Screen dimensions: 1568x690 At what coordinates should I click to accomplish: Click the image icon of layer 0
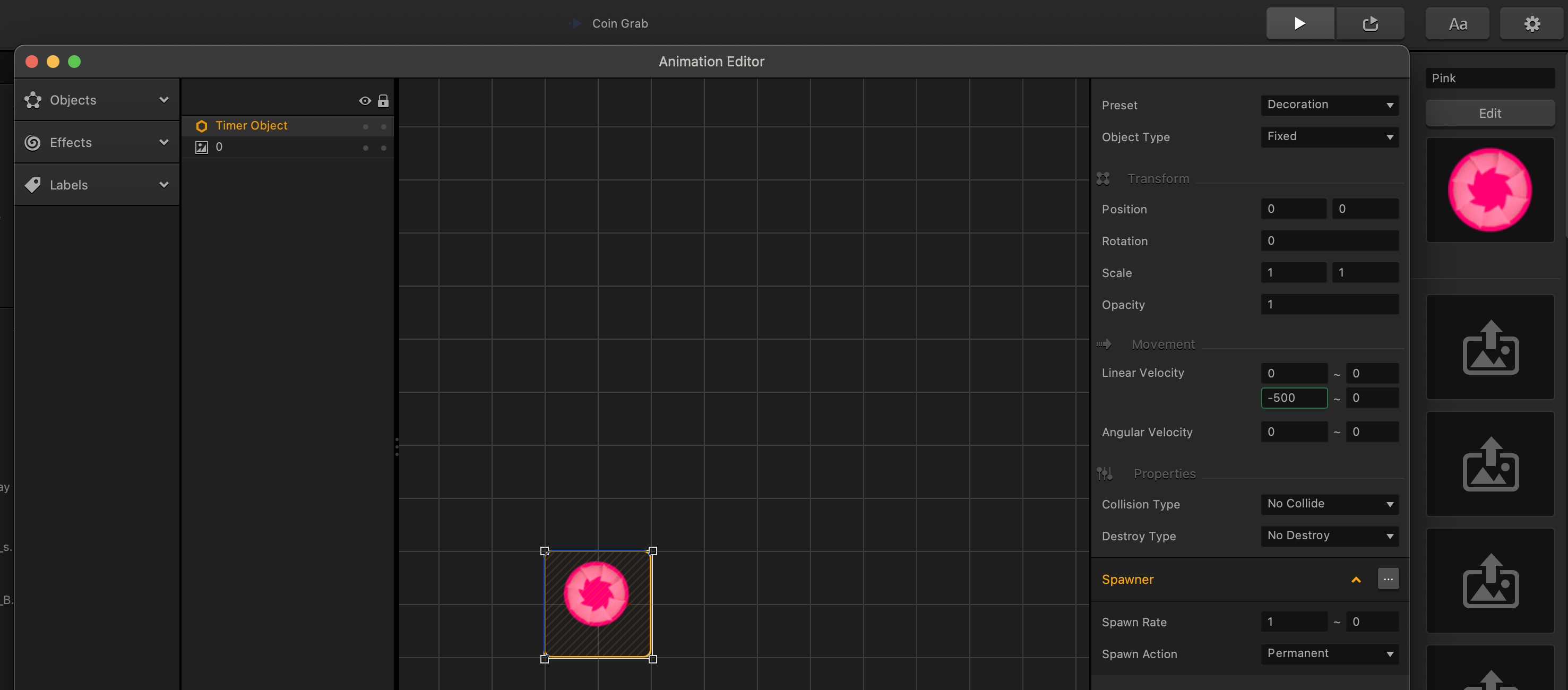[x=202, y=147]
